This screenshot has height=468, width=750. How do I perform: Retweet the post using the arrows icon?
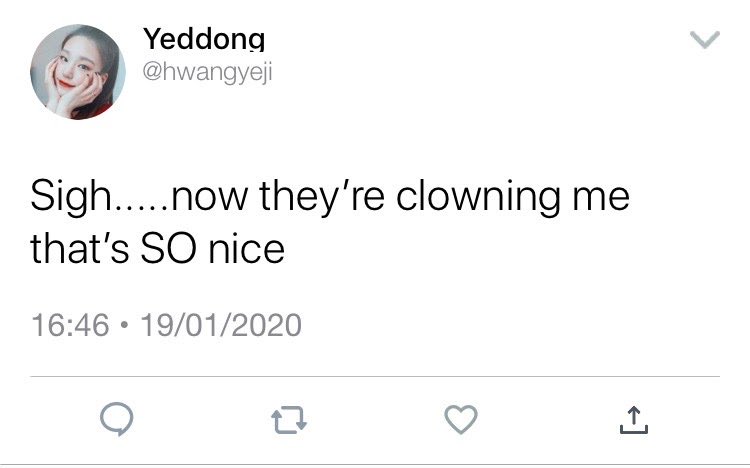(289, 420)
